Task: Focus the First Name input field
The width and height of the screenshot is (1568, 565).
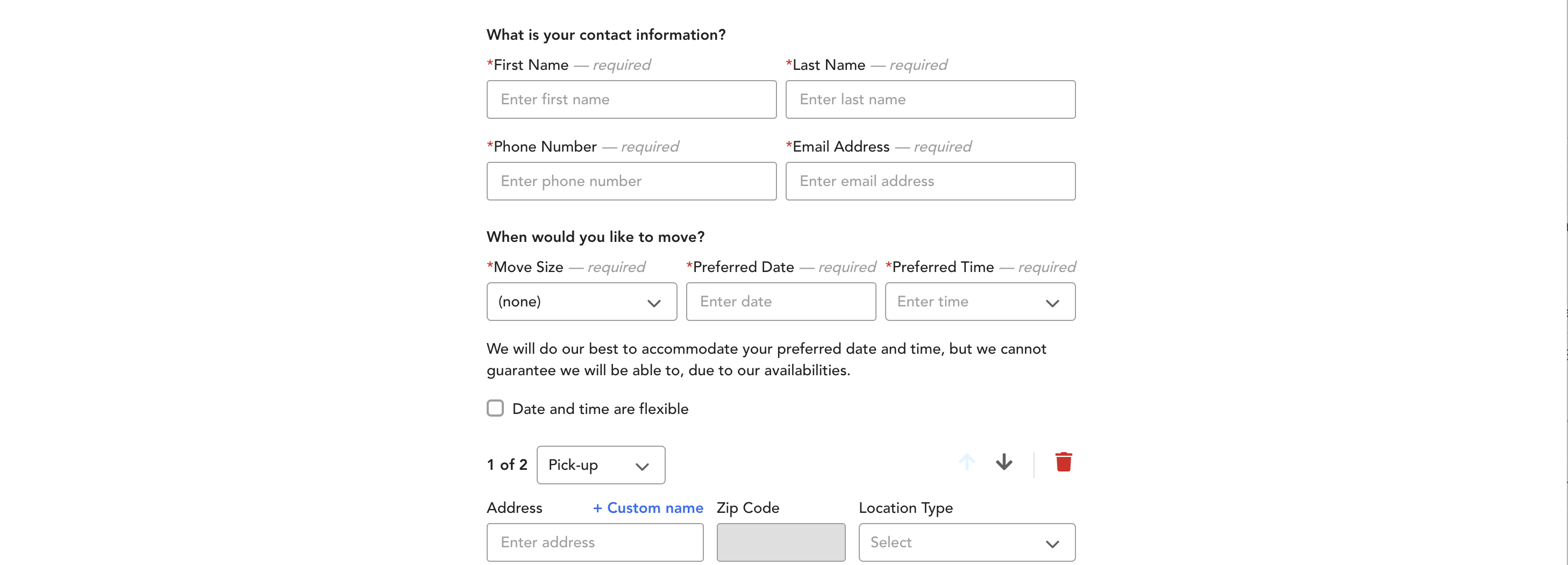Action: point(631,99)
